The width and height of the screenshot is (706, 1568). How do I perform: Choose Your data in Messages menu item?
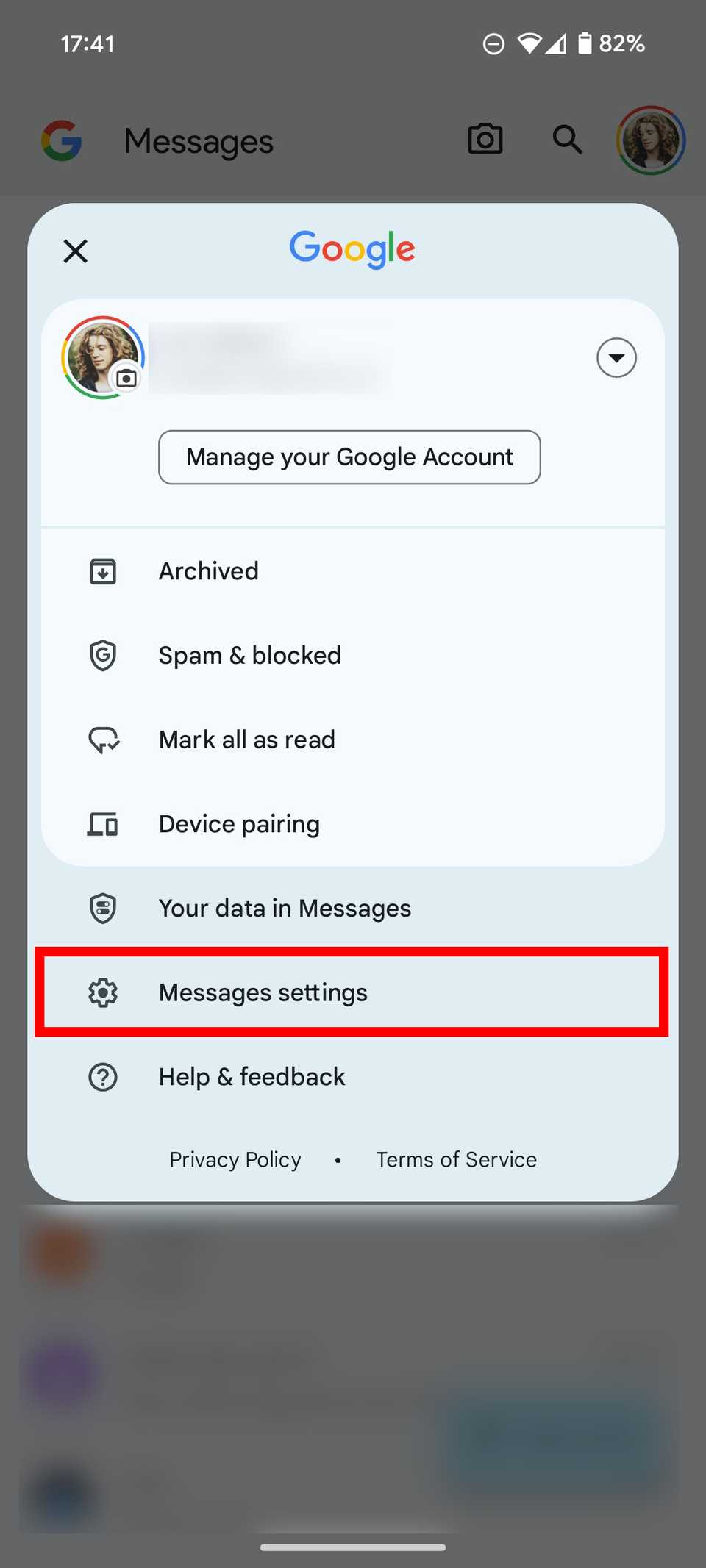click(x=285, y=908)
